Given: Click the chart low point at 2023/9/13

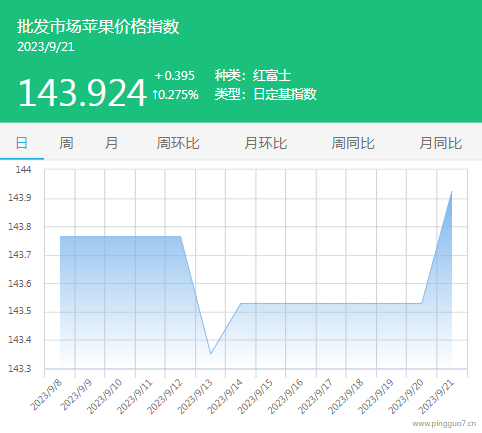Looking at the screenshot, I should point(211,353).
